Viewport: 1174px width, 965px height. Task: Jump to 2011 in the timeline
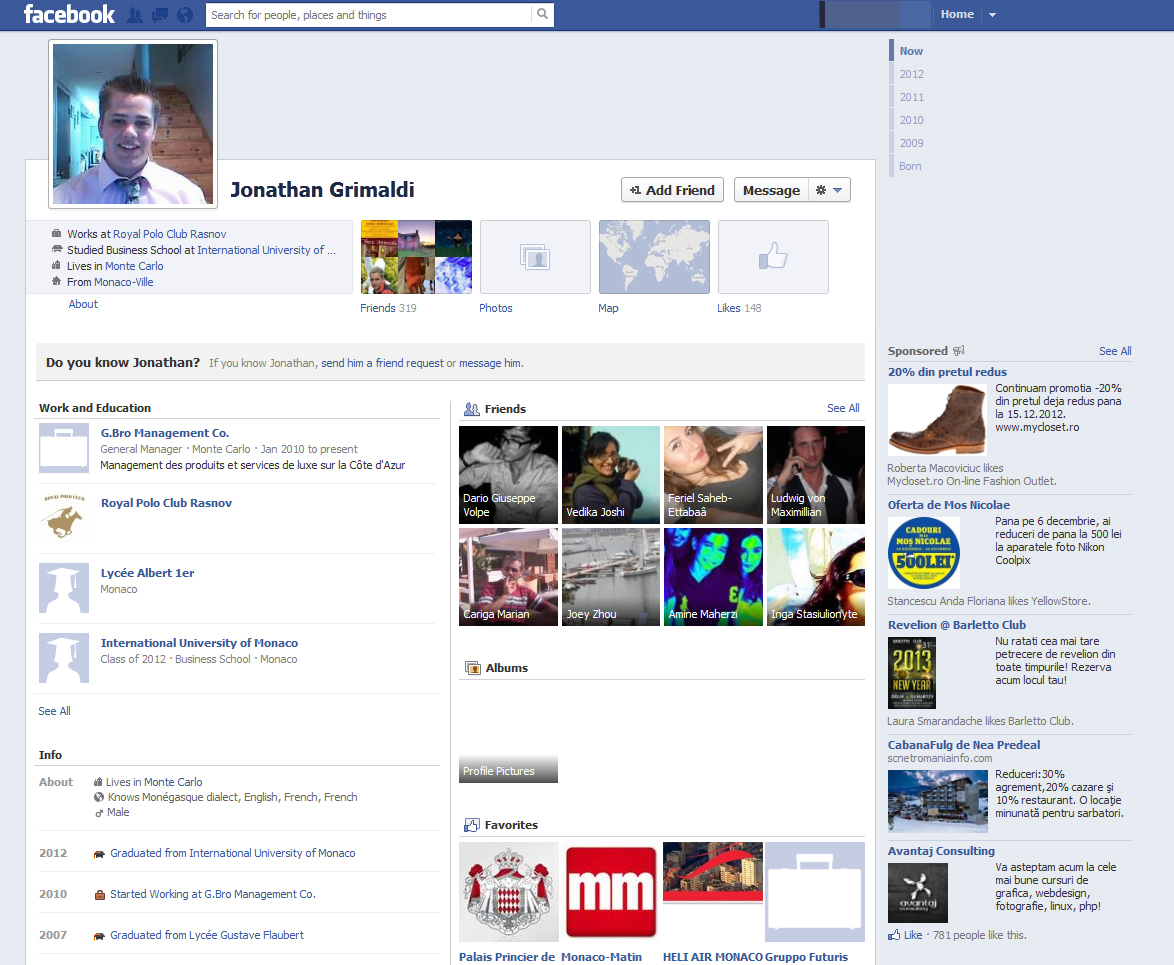coord(911,97)
